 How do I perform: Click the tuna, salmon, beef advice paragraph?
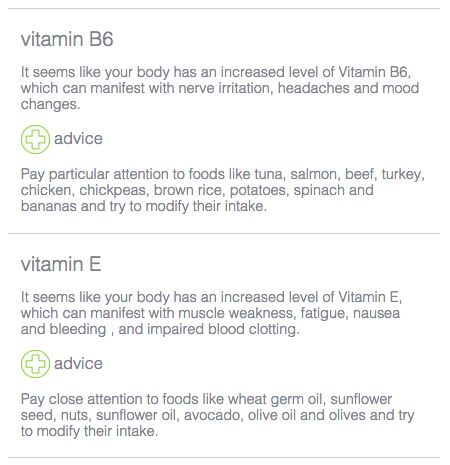[223, 190]
